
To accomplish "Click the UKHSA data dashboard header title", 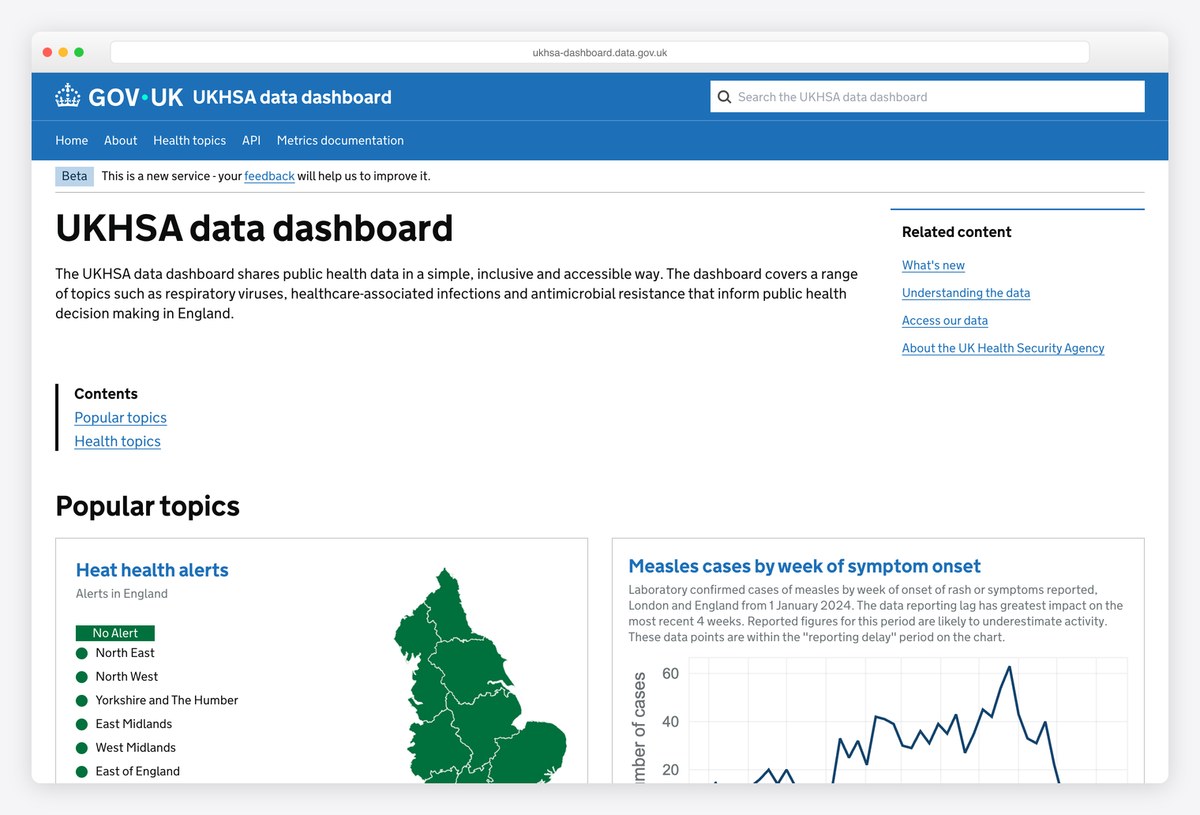I will [292, 97].
